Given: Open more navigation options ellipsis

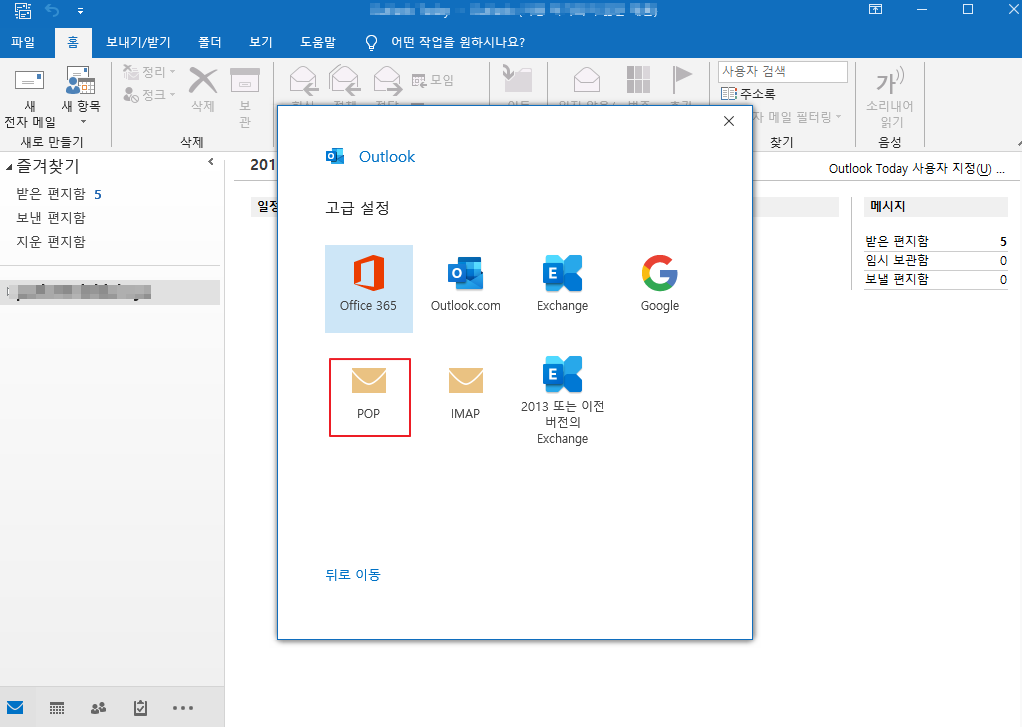Looking at the screenshot, I should pyautogui.click(x=182, y=708).
